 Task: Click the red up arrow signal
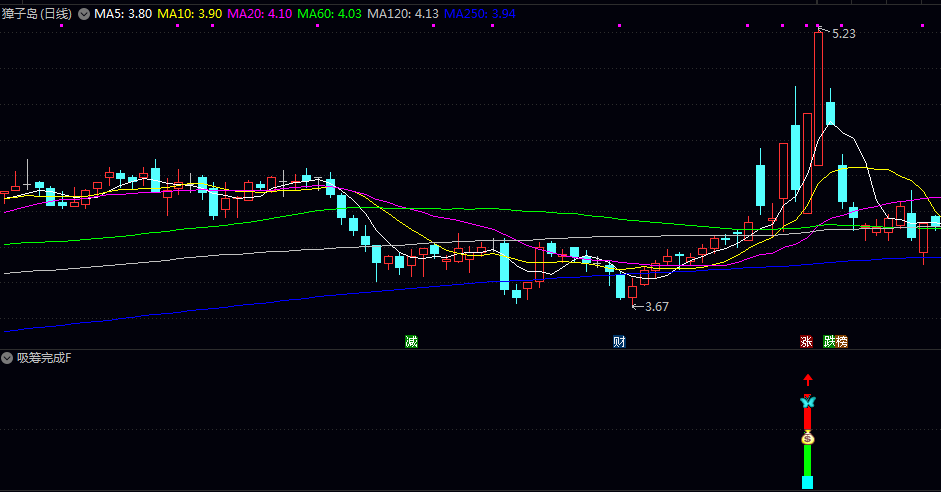808,380
